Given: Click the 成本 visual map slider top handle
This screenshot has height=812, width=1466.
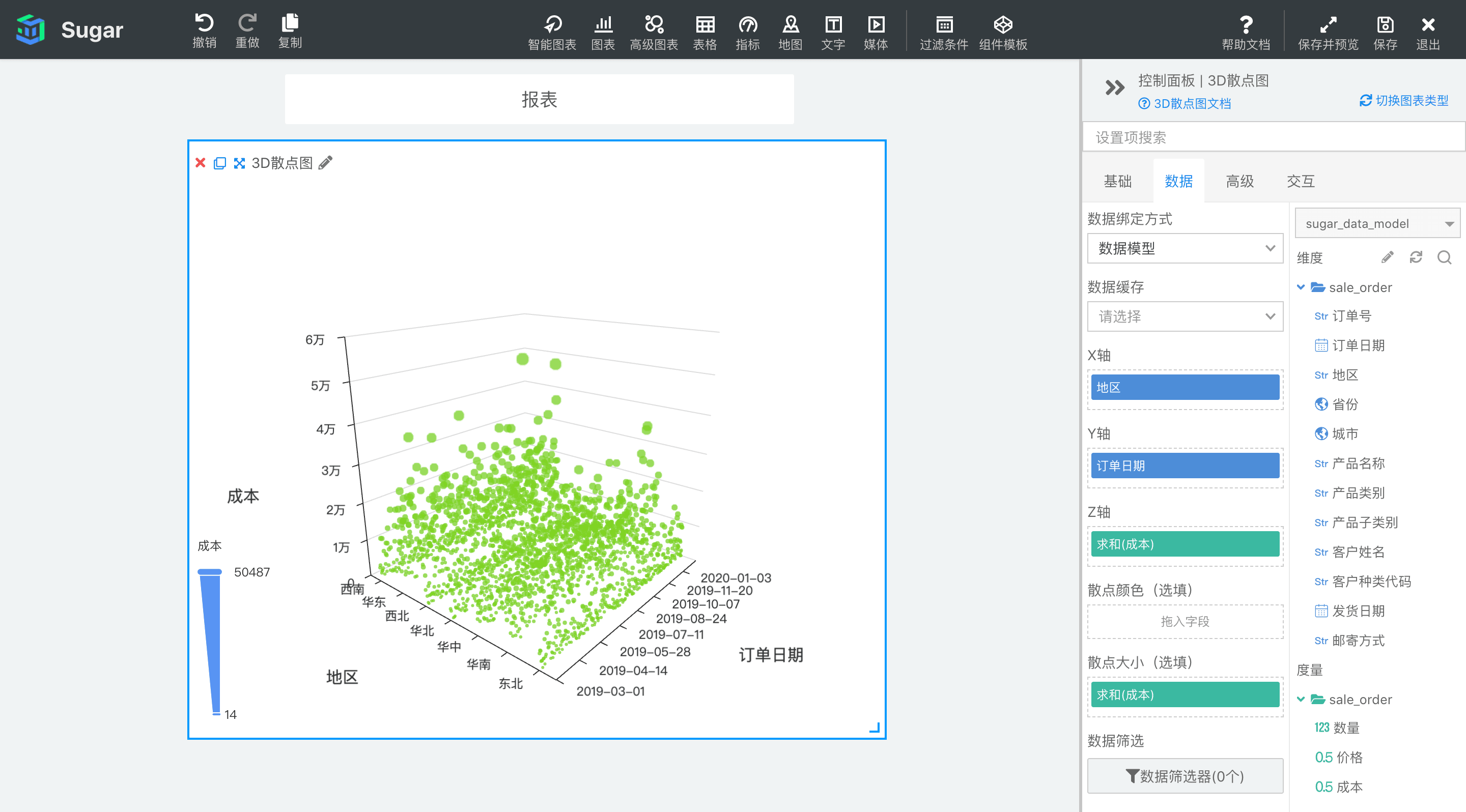Looking at the screenshot, I should tap(209, 571).
